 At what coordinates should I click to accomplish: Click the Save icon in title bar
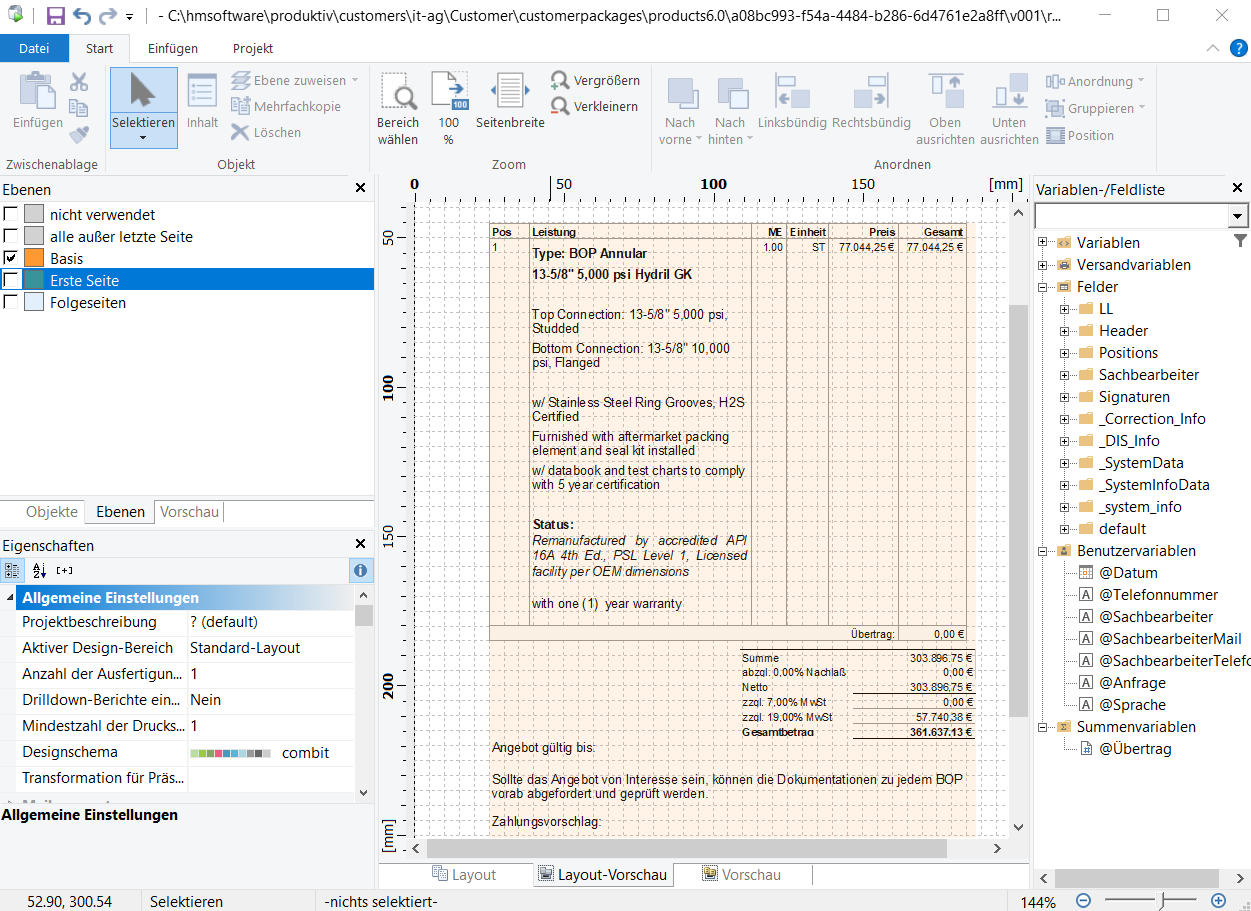point(56,16)
